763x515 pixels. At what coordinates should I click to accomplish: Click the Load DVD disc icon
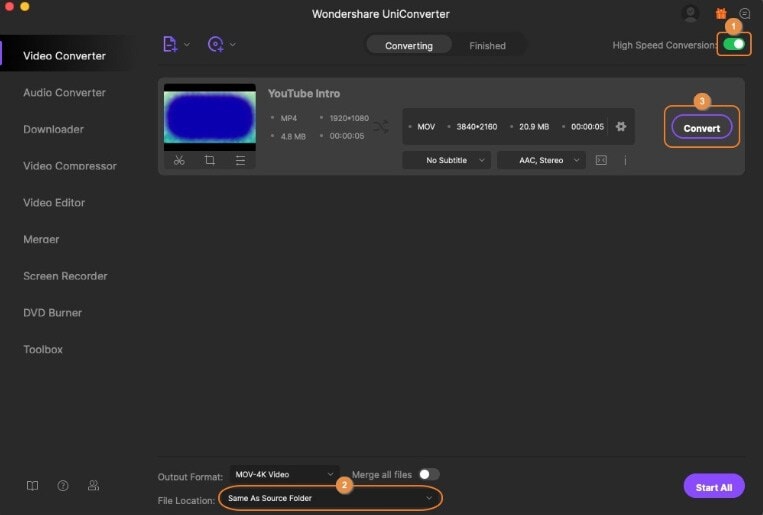pyautogui.click(x=216, y=44)
